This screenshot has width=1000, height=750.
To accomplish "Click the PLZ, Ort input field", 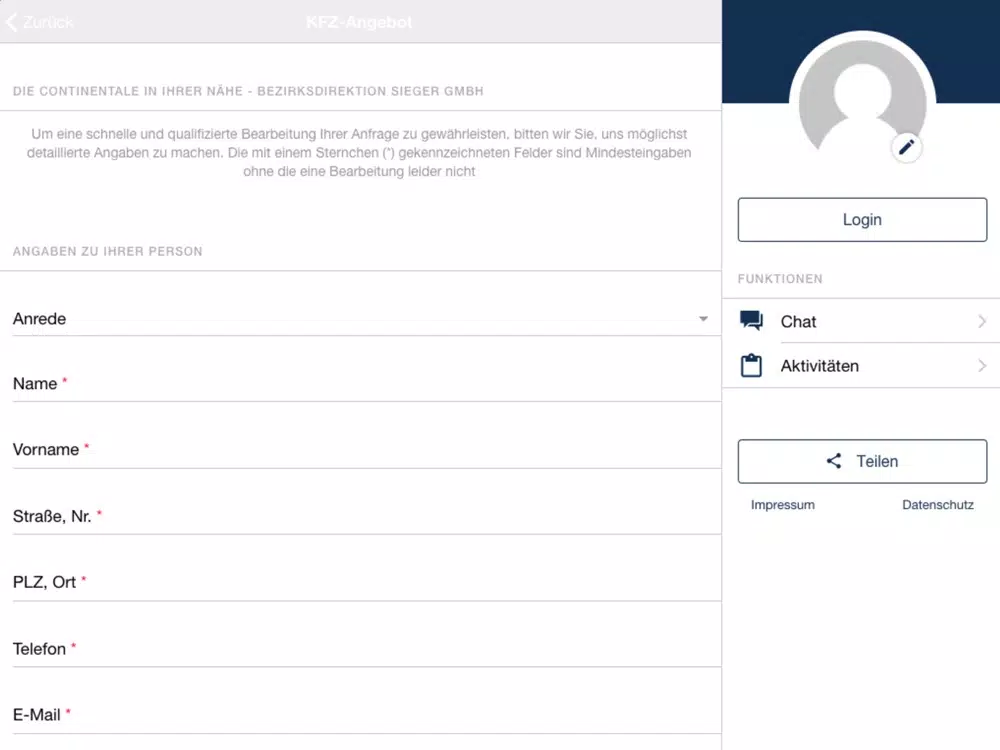I will (367, 582).
